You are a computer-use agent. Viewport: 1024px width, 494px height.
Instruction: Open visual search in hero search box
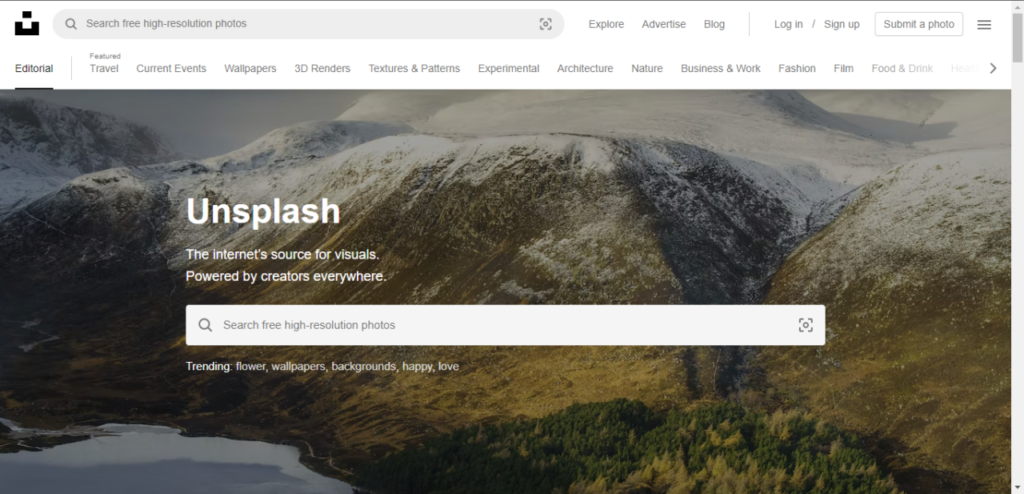[806, 325]
